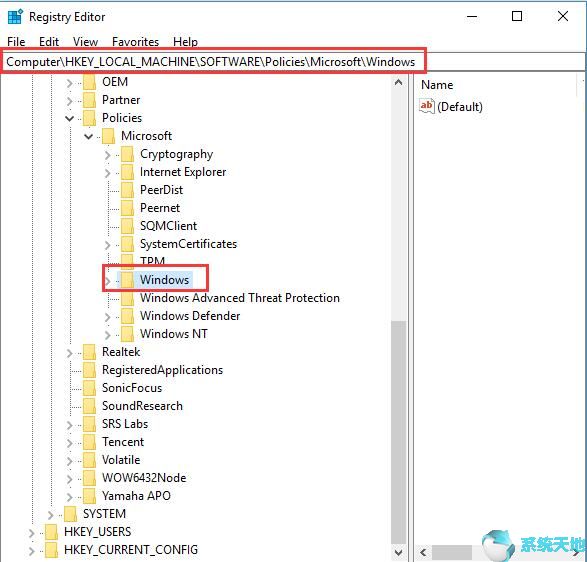The width and height of the screenshot is (587, 562).
Task: Select the WOW6432Node key label
Action: click(144, 478)
